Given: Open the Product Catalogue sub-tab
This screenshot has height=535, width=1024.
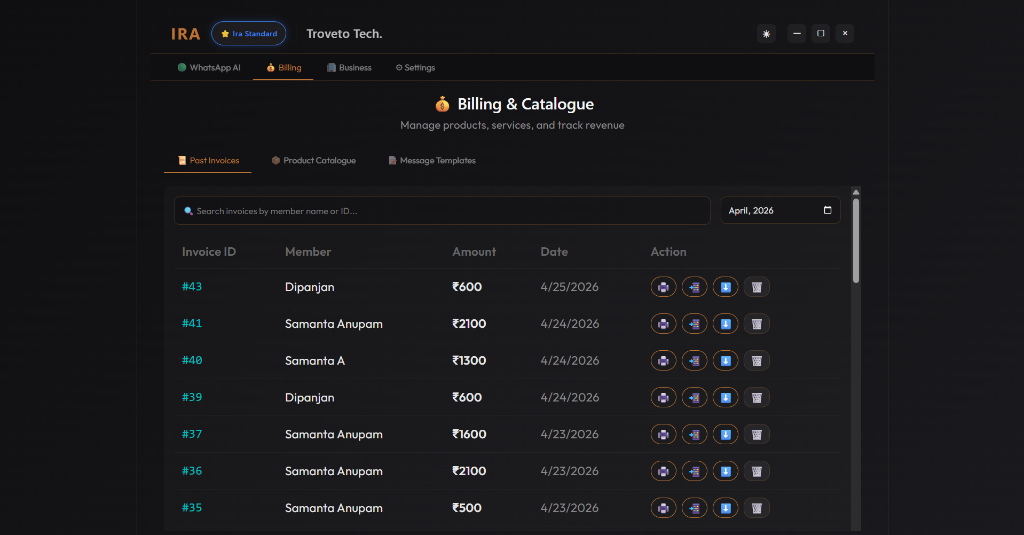Looking at the screenshot, I should (x=313, y=161).
